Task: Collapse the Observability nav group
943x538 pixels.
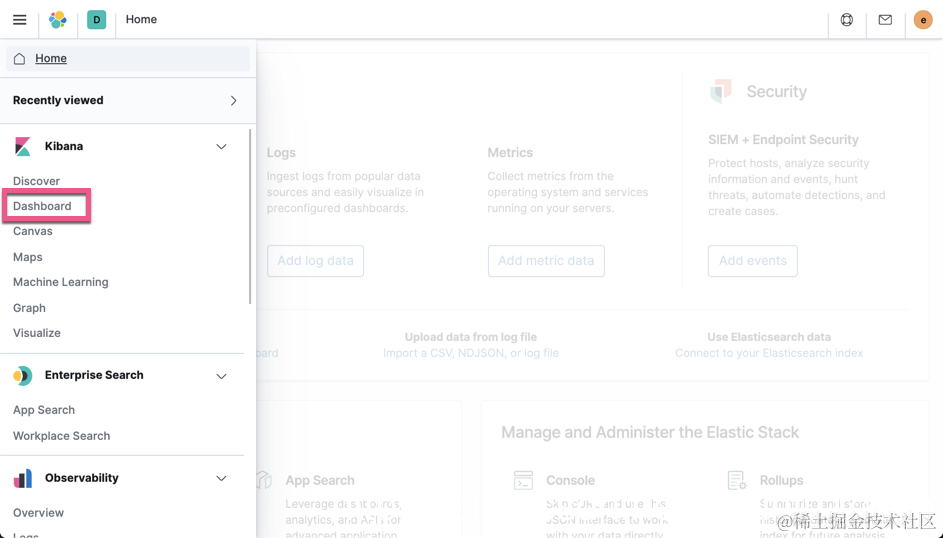Action: pos(221,478)
